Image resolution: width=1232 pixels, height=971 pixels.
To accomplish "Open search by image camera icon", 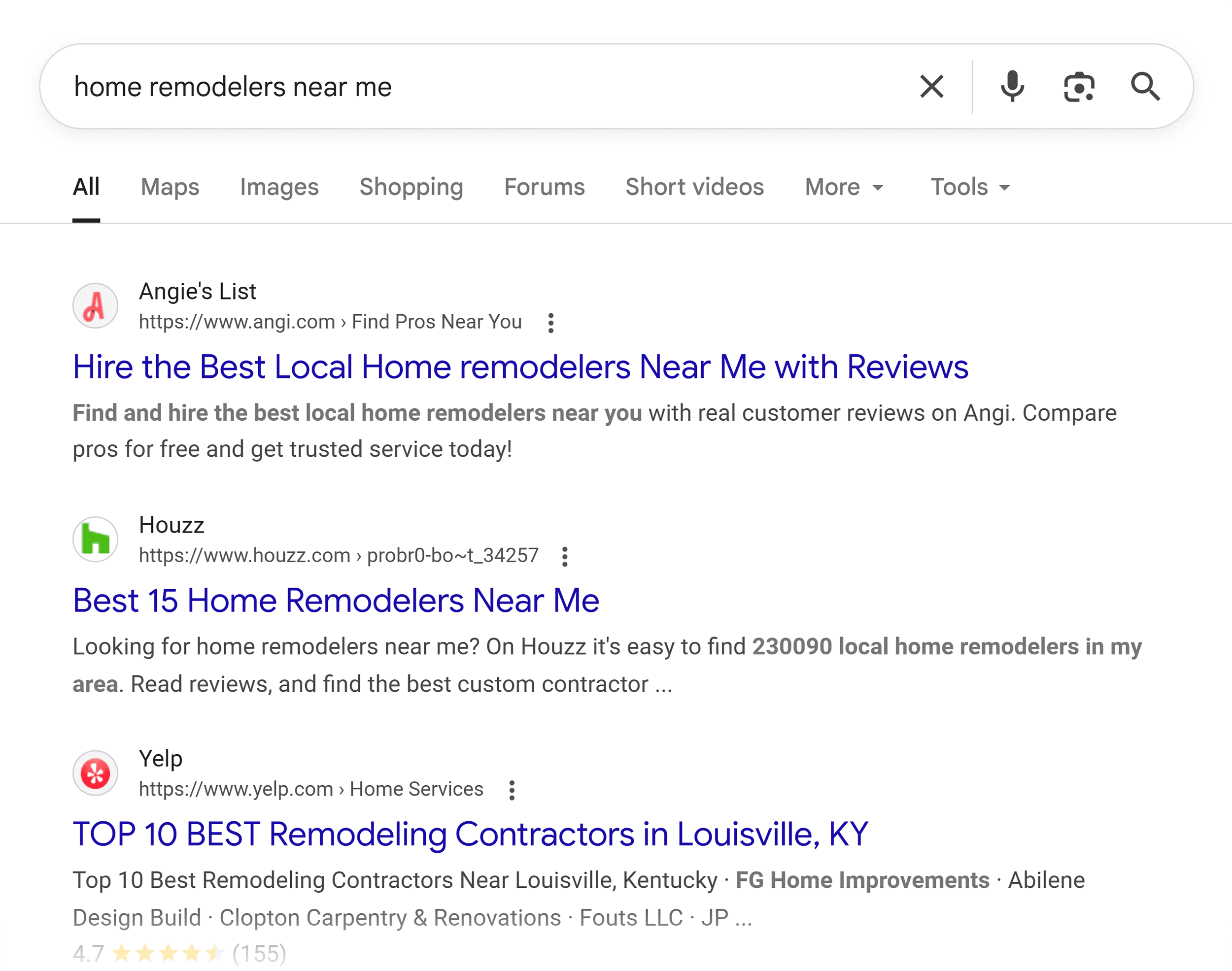I will [1079, 87].
